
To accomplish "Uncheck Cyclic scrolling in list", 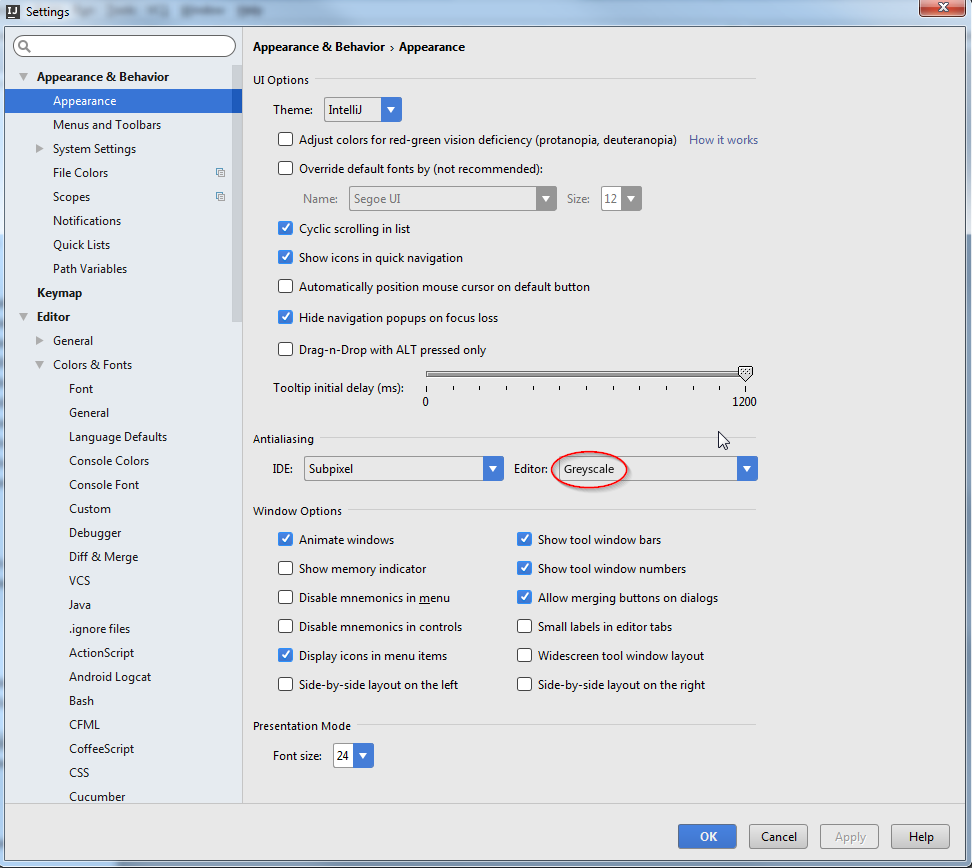I will click(x=286, y=229).
